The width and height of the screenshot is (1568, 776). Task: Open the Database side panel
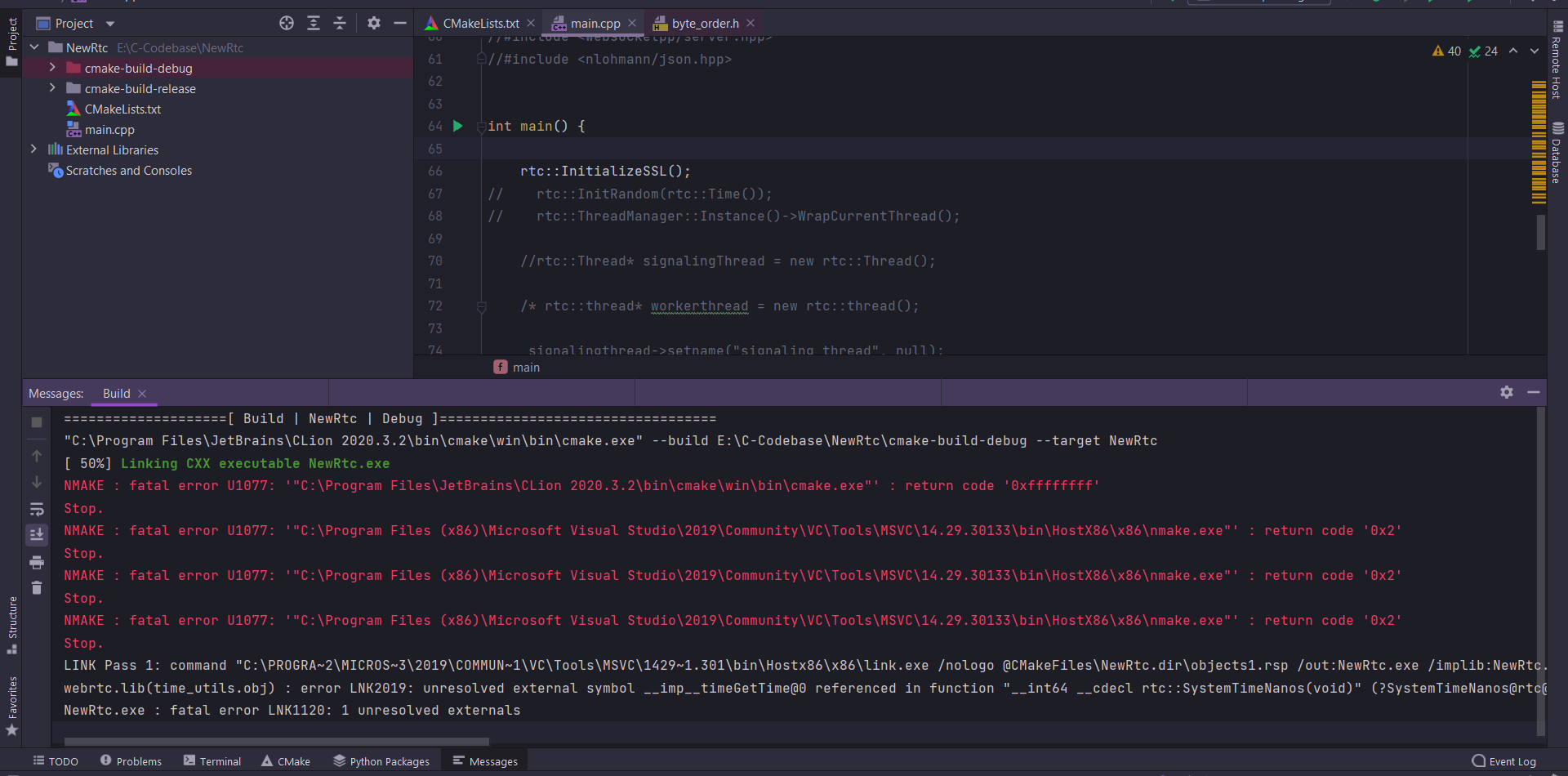click(1557, 153)
